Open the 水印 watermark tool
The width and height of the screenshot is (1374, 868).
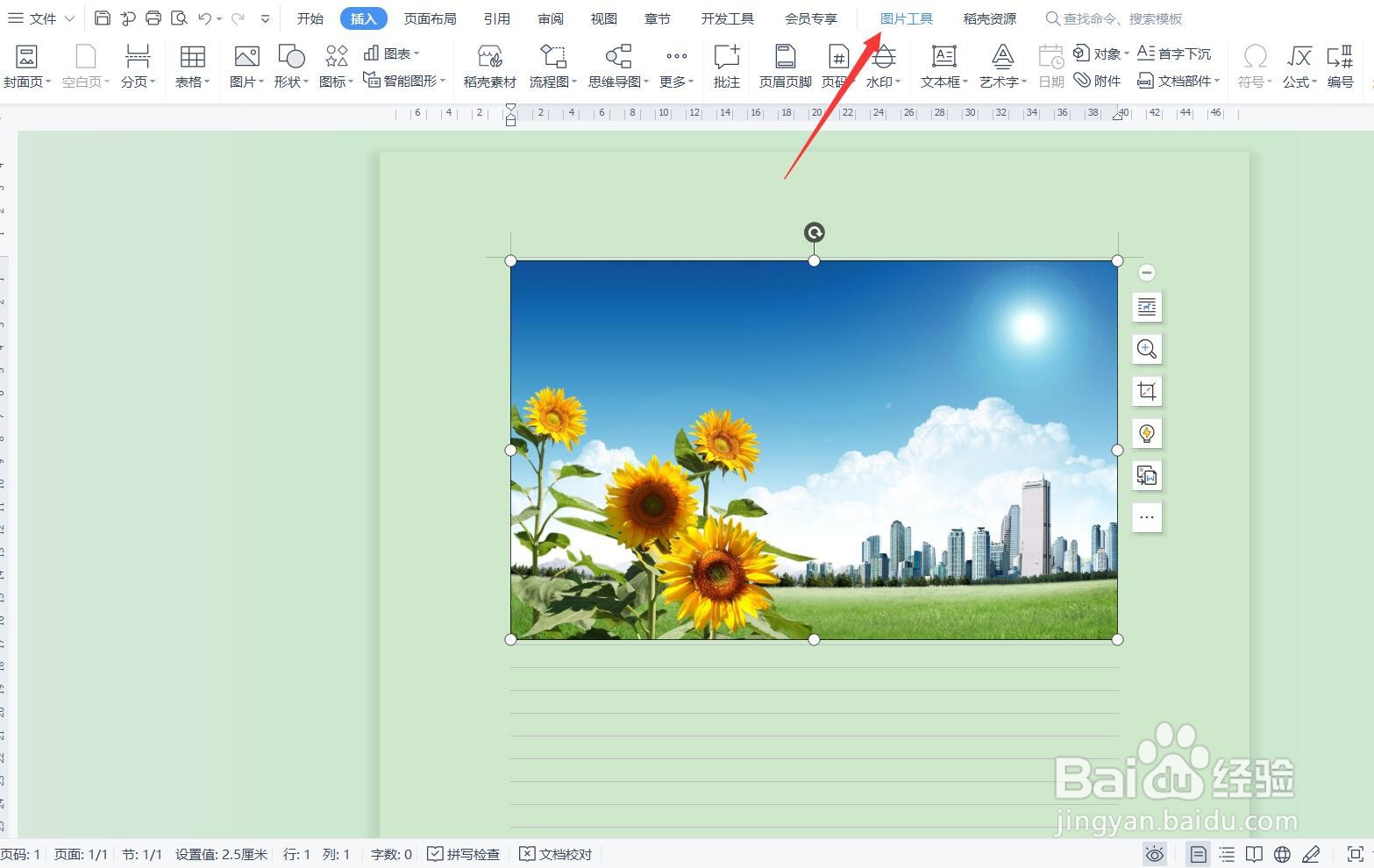point(883,67)
